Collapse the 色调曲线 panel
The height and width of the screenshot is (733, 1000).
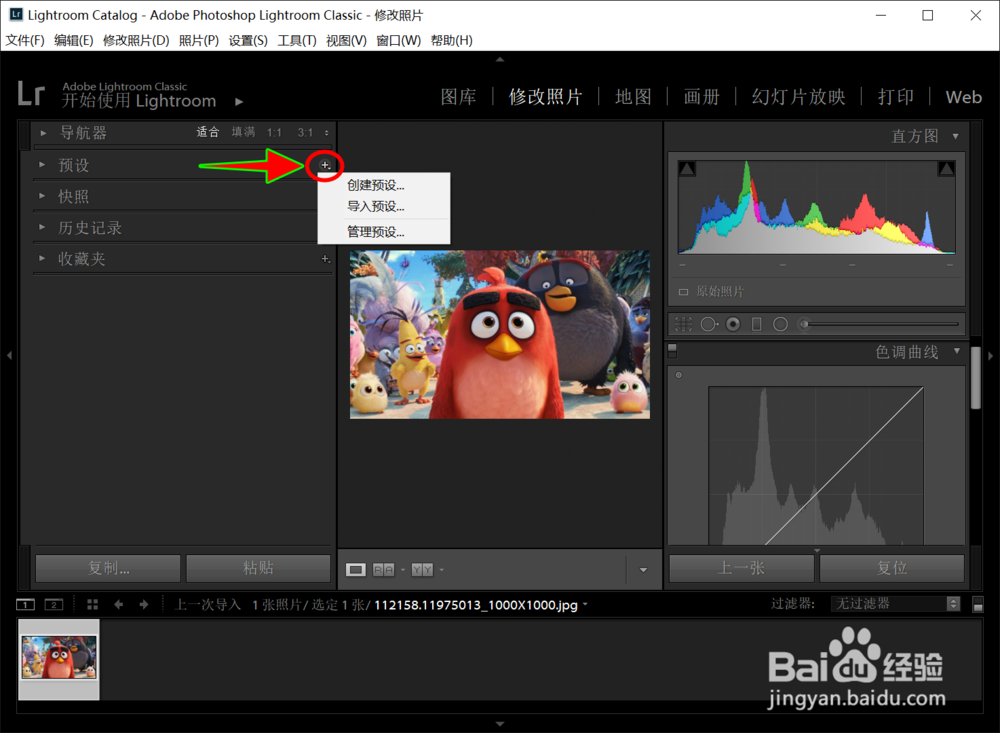click(957, 351)
